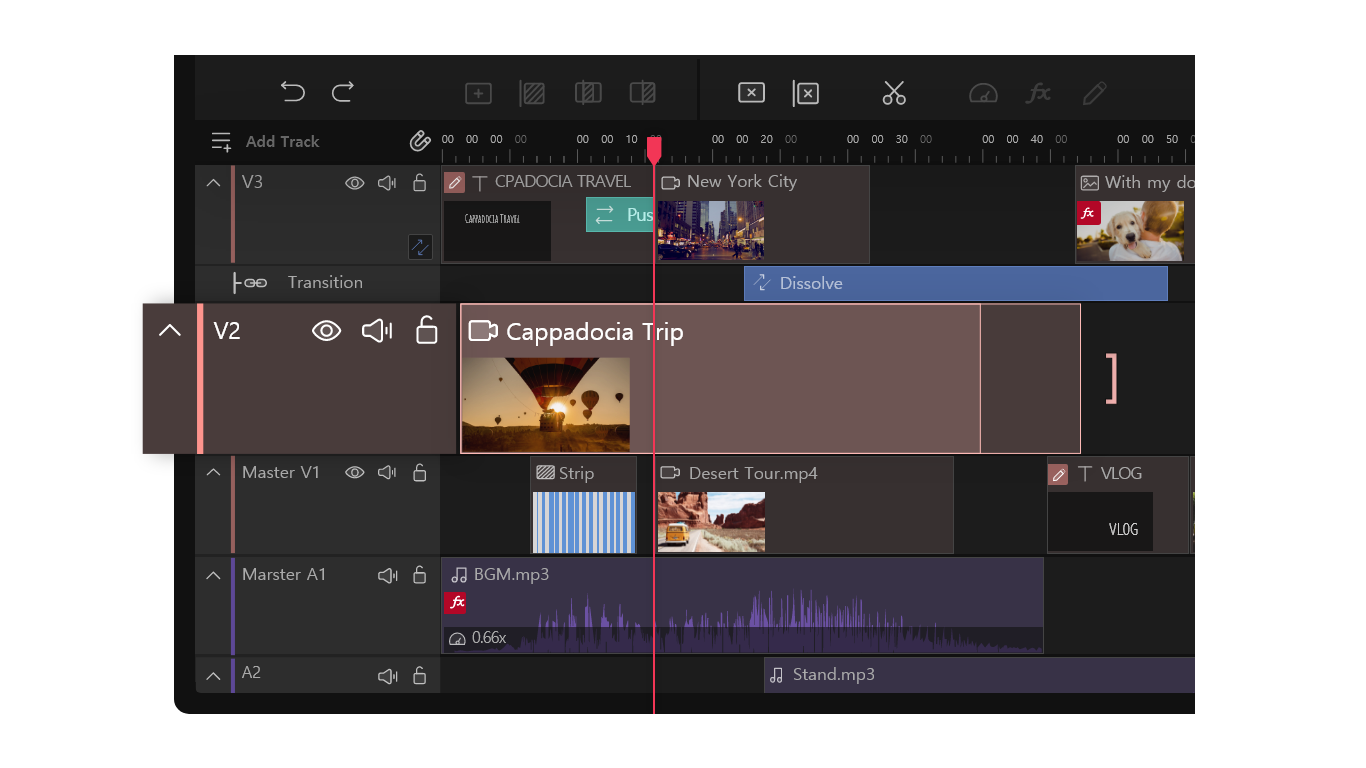The width and height of the screenshot is (1366, 768).
Task: Click the Redo icon in the toolbar
Action: click(x=342, y=92)
